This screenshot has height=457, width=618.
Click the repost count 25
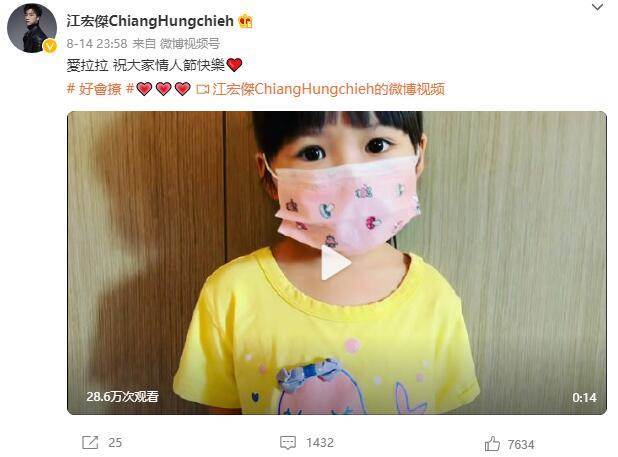click(115, 442)
